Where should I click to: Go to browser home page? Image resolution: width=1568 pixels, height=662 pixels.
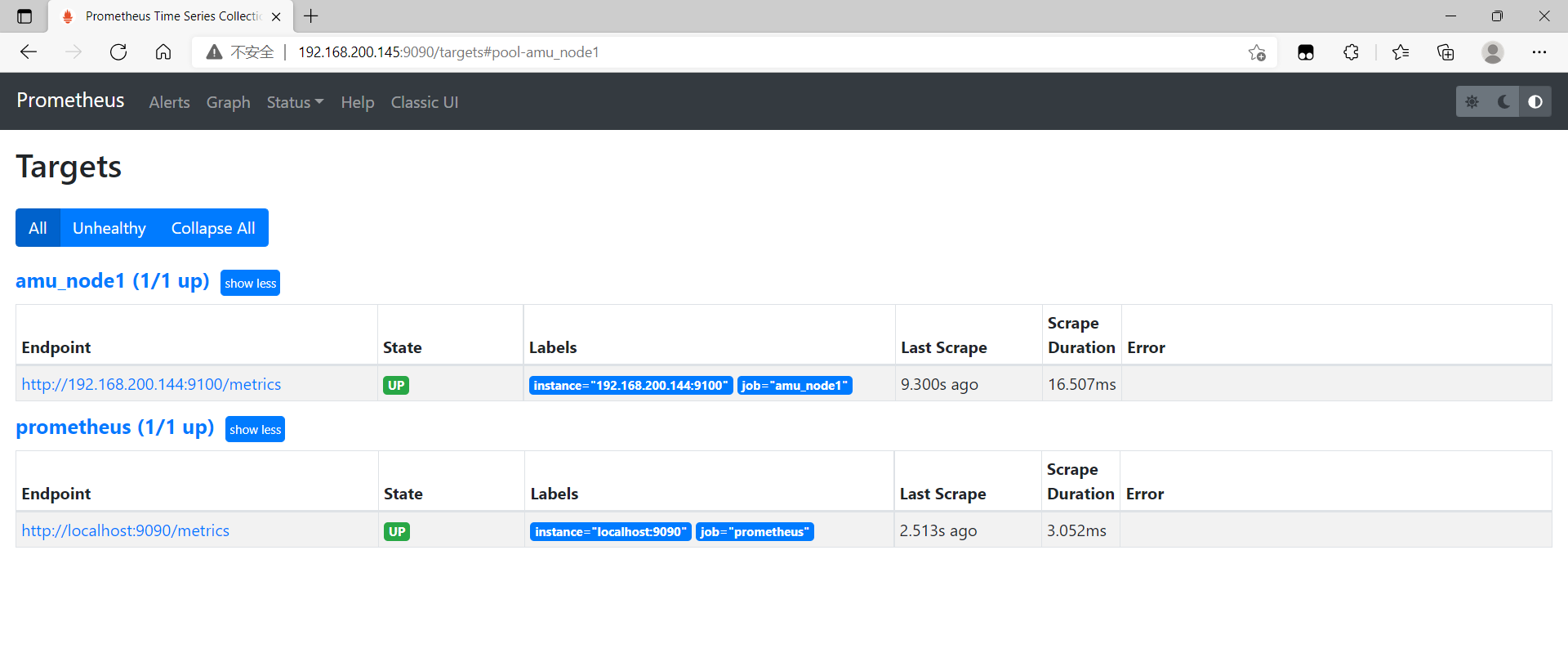(163, 52)
